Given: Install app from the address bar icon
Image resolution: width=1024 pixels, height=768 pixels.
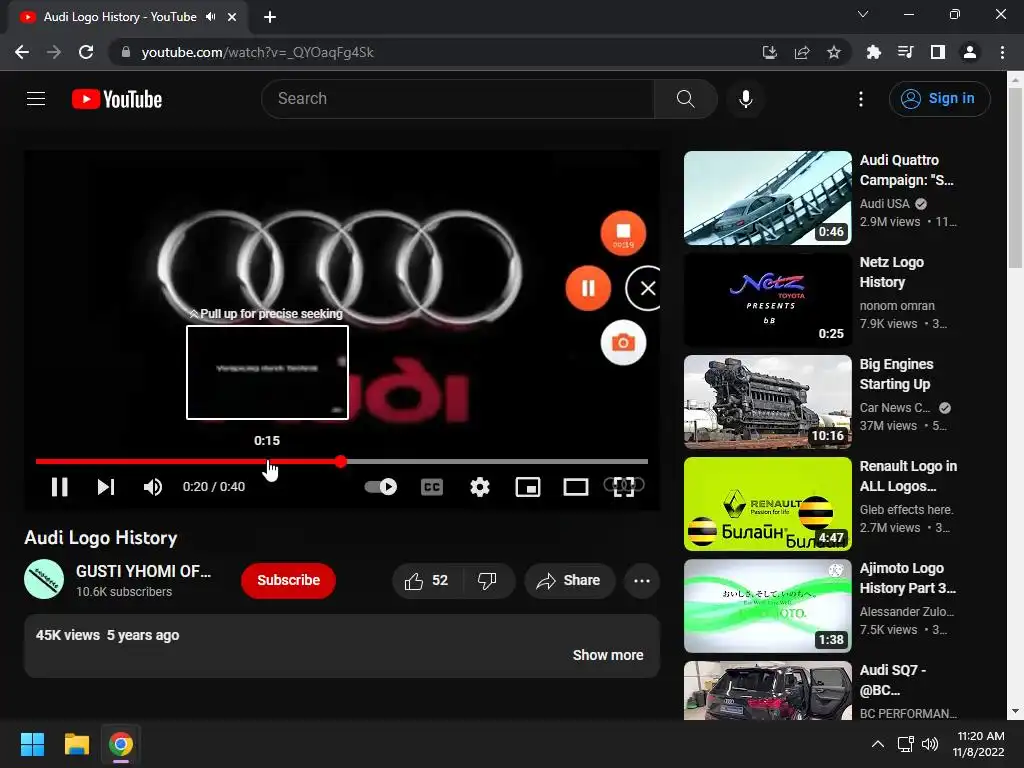Looking at the screenshot, I should tap(770, 52).
